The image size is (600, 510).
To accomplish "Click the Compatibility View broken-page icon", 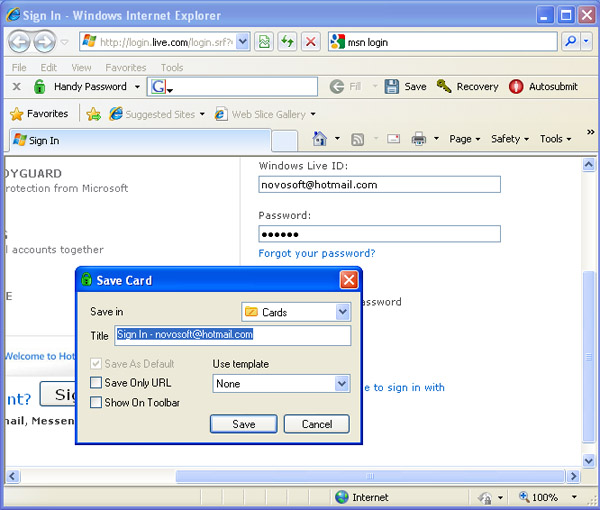I will pyautogui.click(x=264, y=41).
